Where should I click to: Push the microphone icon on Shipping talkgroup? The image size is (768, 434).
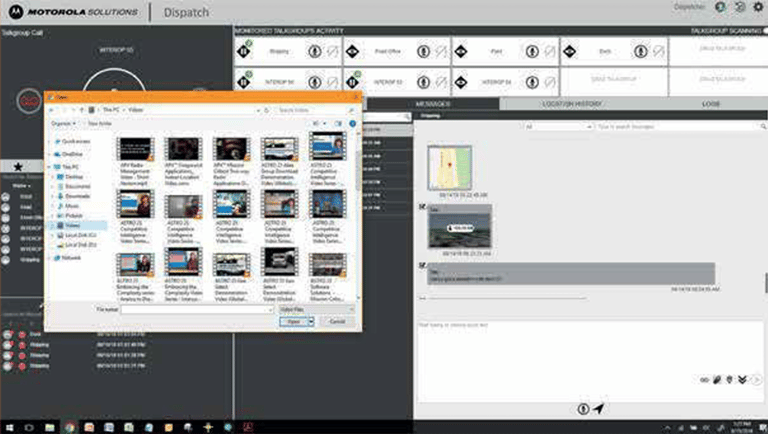tap(315, 51)
